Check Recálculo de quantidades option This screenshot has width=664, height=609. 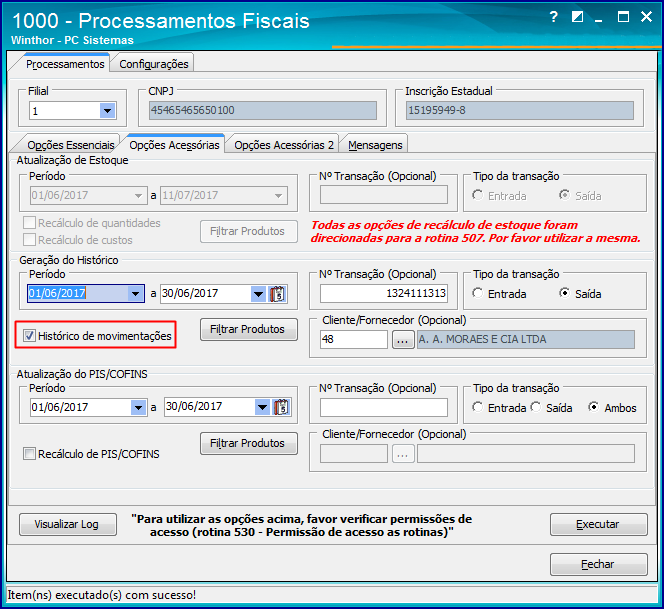[29, 223]
